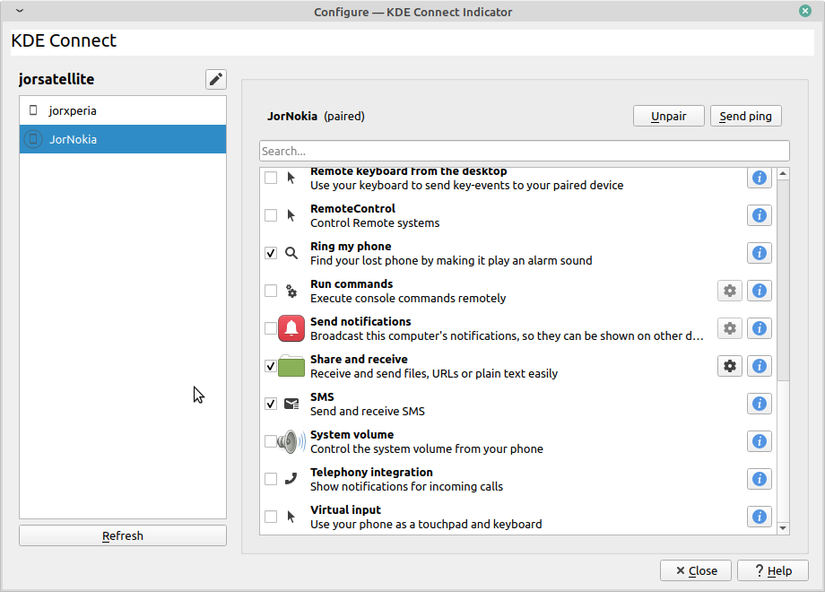Click the Unpair button
Viewport: 825px width, 592px height.
669,116
